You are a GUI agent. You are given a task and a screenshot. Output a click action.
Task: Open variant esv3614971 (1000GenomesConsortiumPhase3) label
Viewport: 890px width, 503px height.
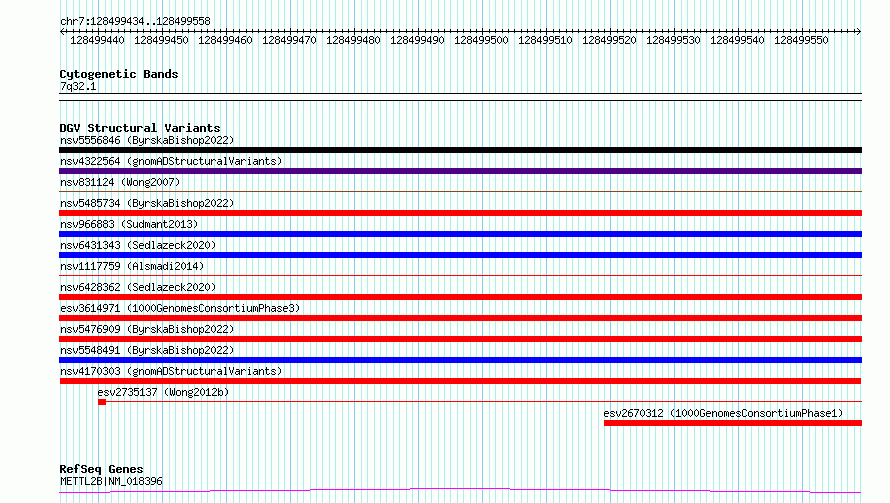pyautogui.click(x=180, y=308)
